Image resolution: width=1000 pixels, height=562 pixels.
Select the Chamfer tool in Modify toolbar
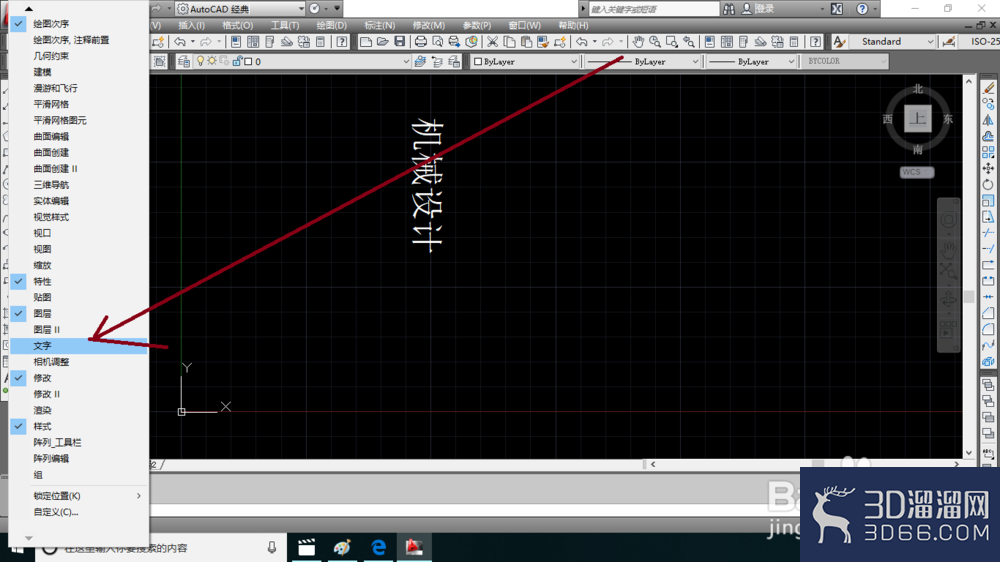point(988,313)
